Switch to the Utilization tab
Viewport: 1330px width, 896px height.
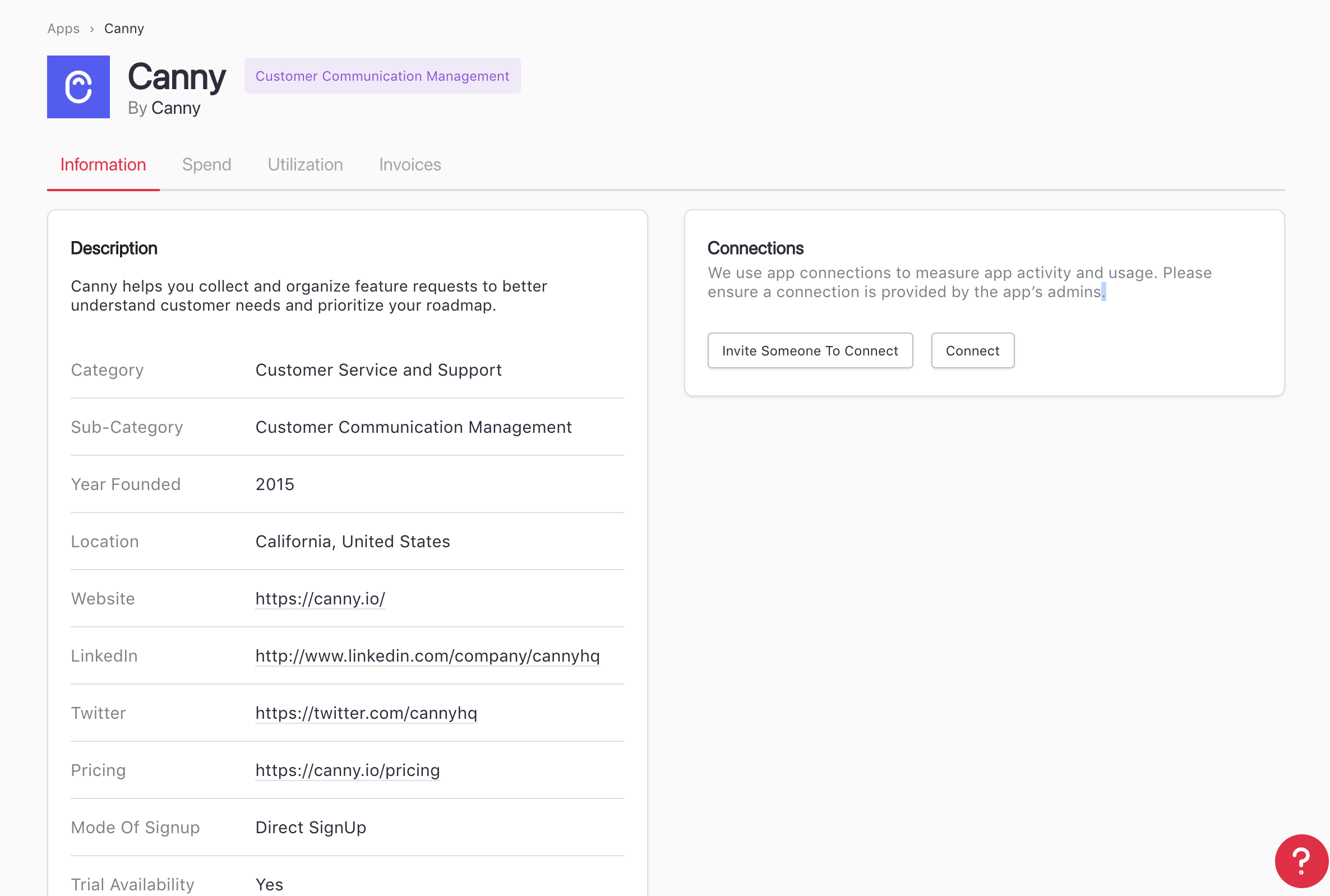[x=305, y=165]
